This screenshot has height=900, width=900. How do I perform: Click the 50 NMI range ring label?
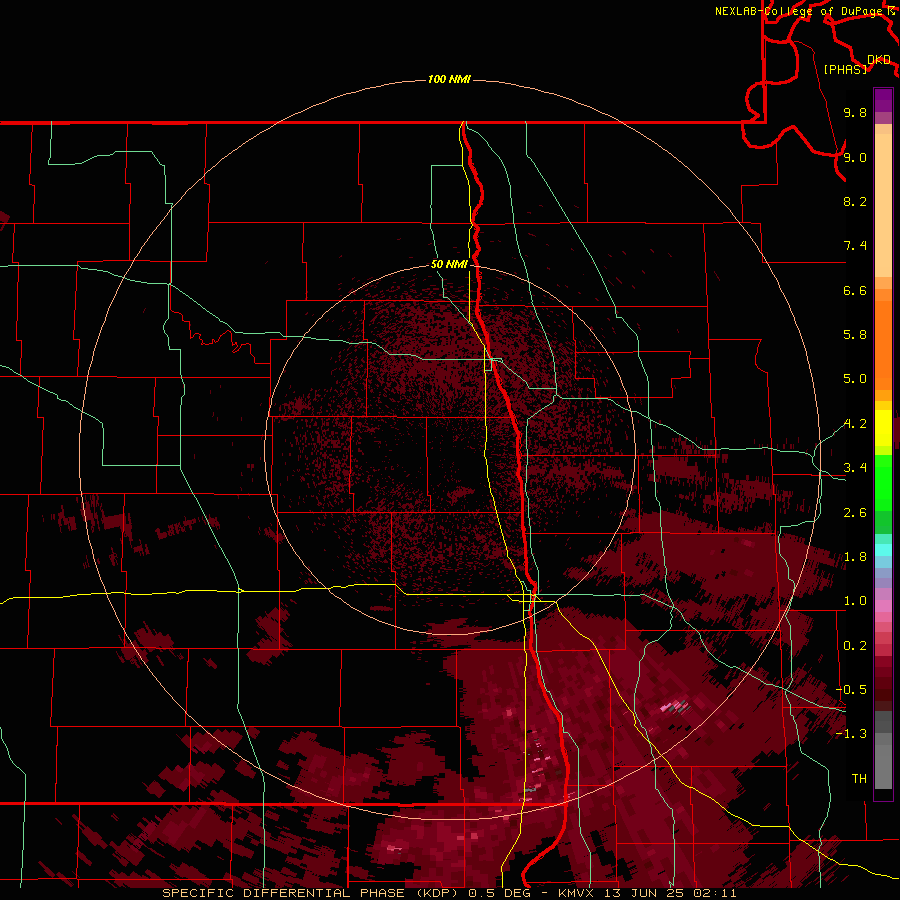449,264
